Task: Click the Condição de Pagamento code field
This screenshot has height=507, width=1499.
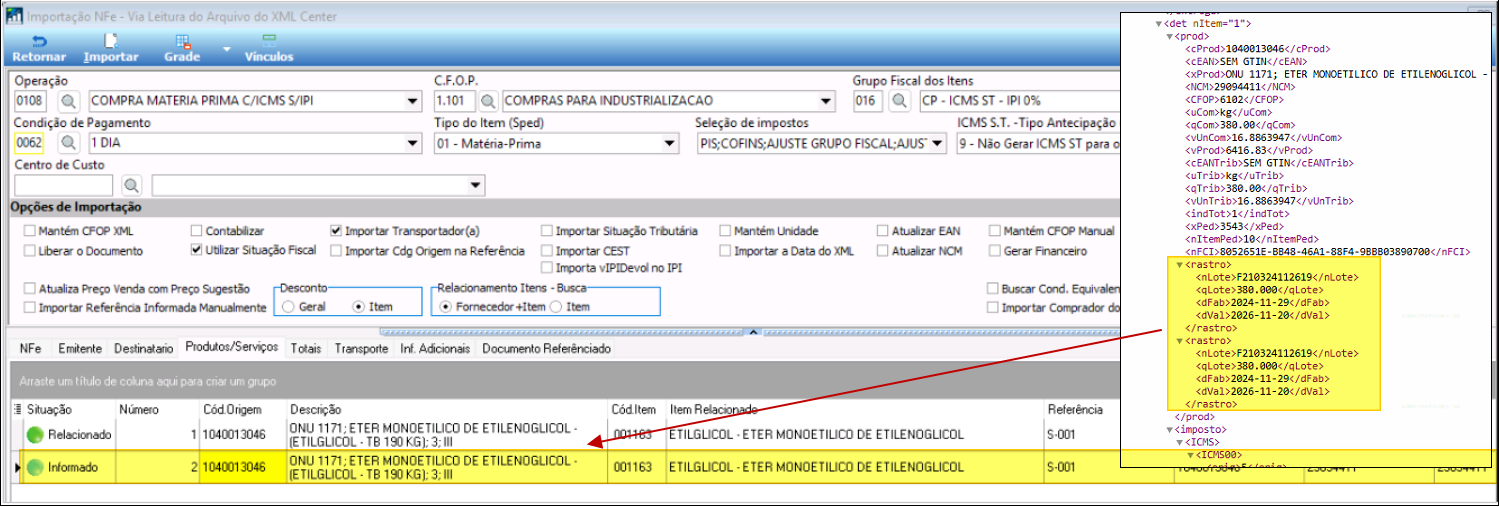Action: [30, 144]
